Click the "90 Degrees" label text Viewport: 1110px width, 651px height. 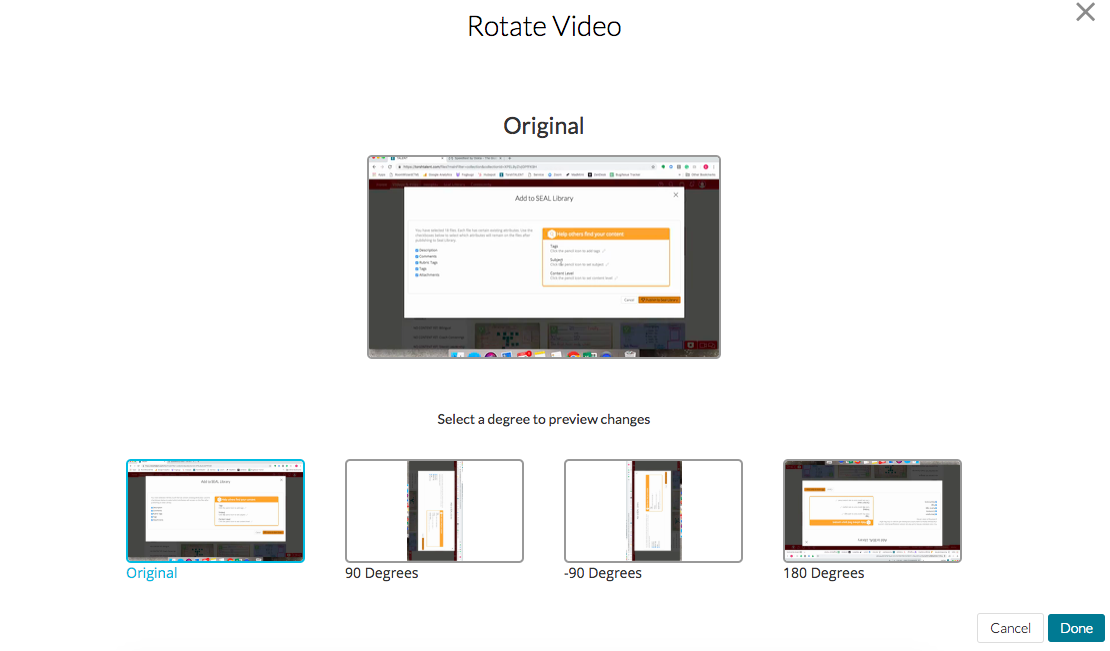pos(382,573)
